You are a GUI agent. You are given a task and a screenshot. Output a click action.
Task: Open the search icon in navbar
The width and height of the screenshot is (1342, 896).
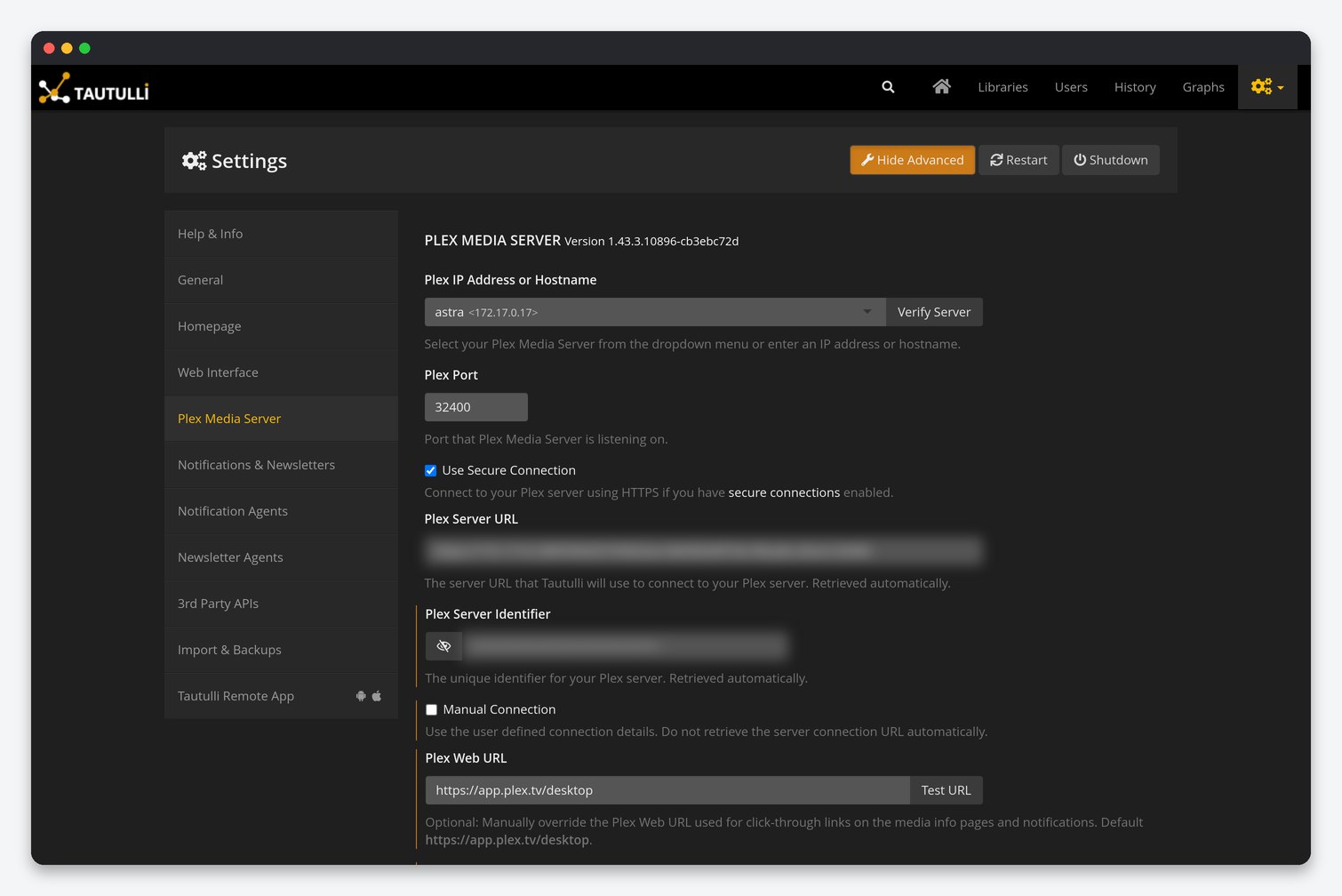[x=888, y=87]
